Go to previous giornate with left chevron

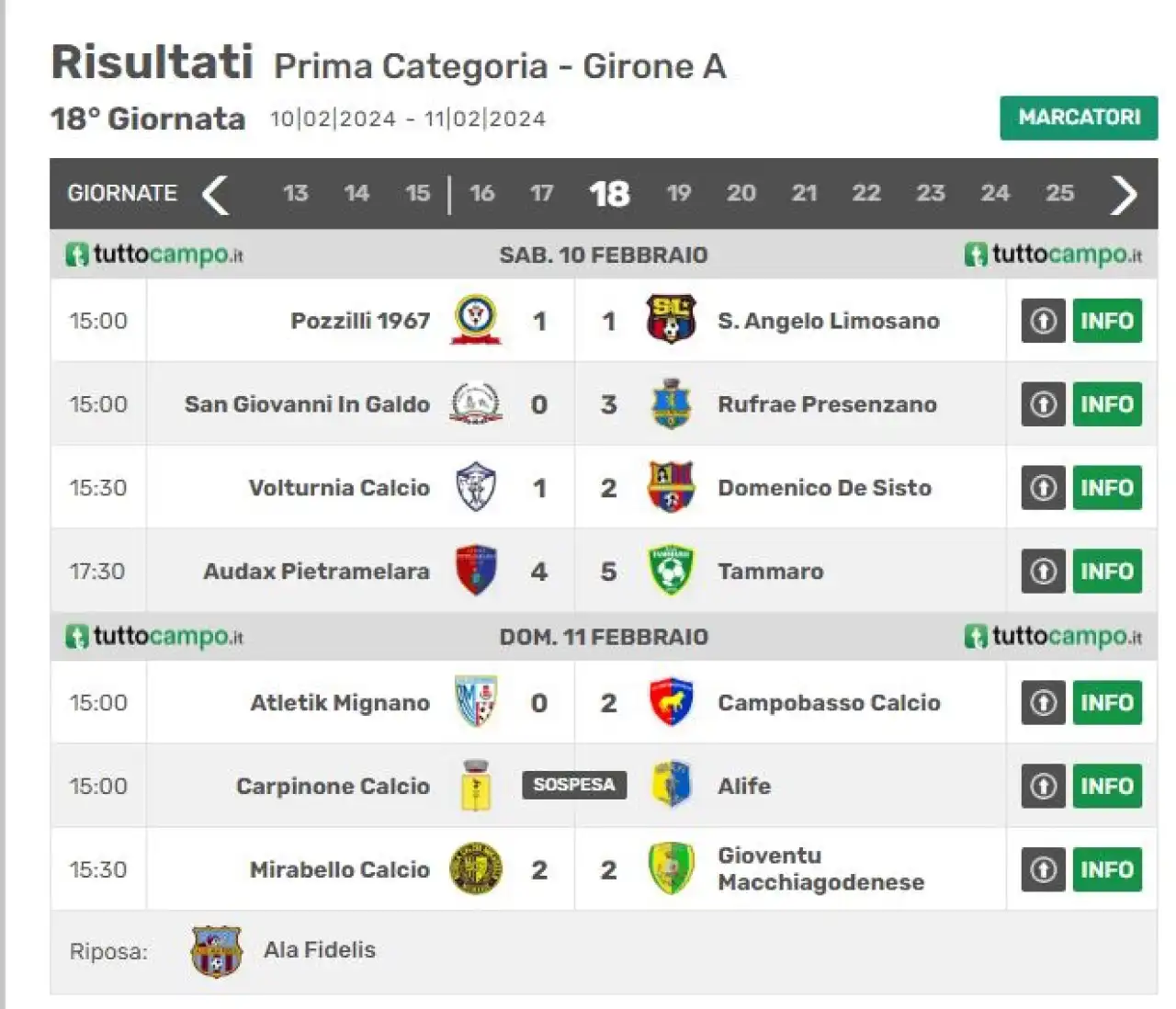tap(216, 194)
